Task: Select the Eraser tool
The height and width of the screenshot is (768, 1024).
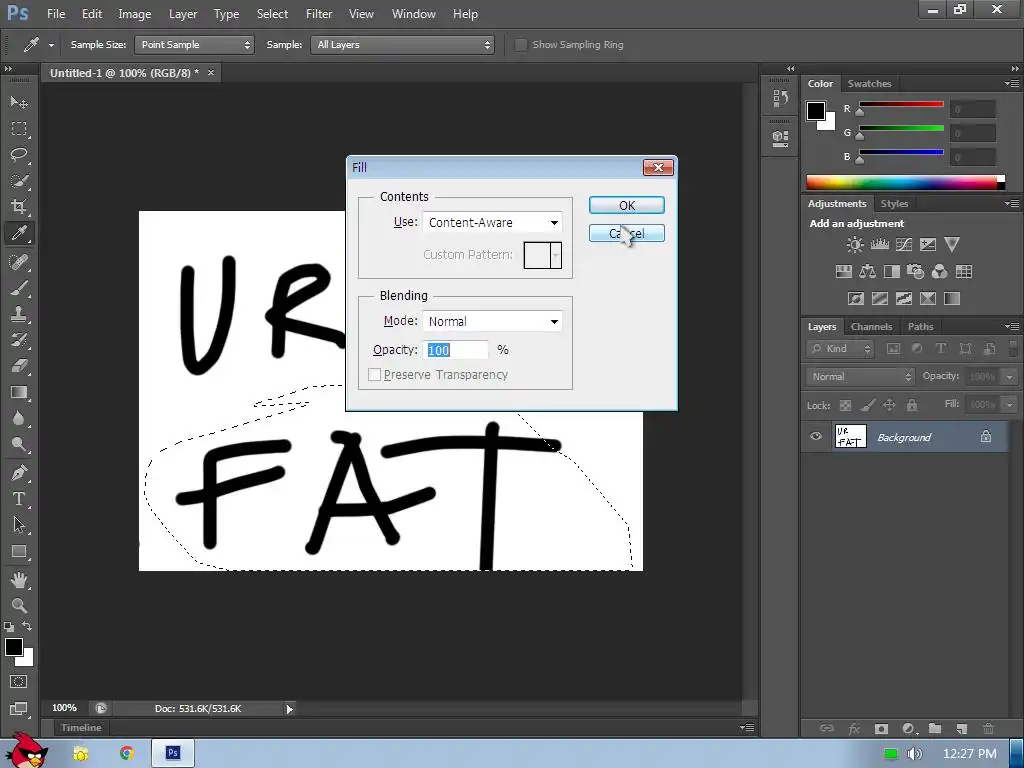Action: (19, 366)
